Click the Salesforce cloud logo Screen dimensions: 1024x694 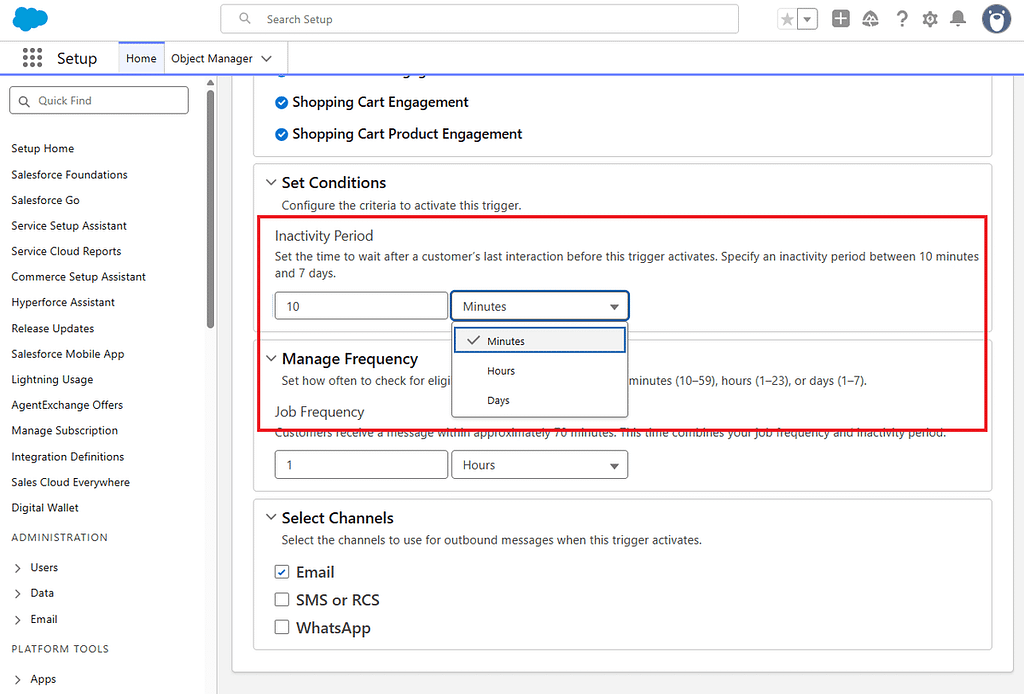click(30, 19)
